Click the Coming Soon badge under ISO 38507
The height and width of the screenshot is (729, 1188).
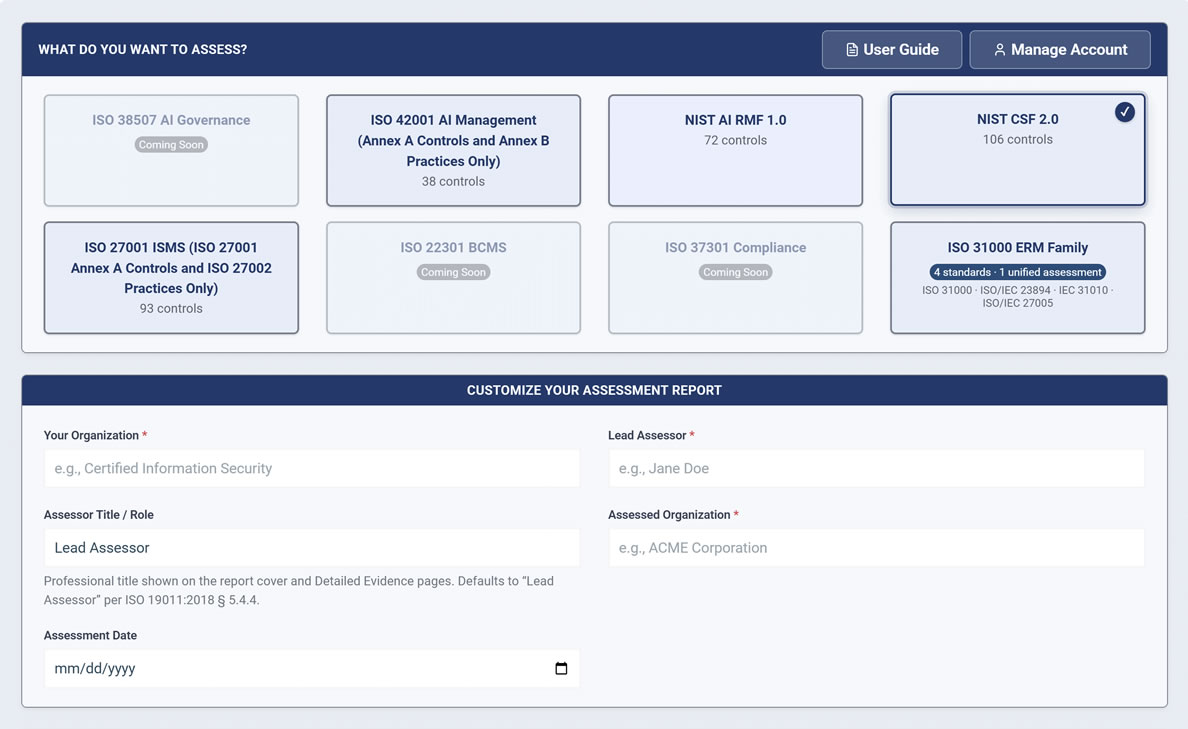(x=171, y=145)
